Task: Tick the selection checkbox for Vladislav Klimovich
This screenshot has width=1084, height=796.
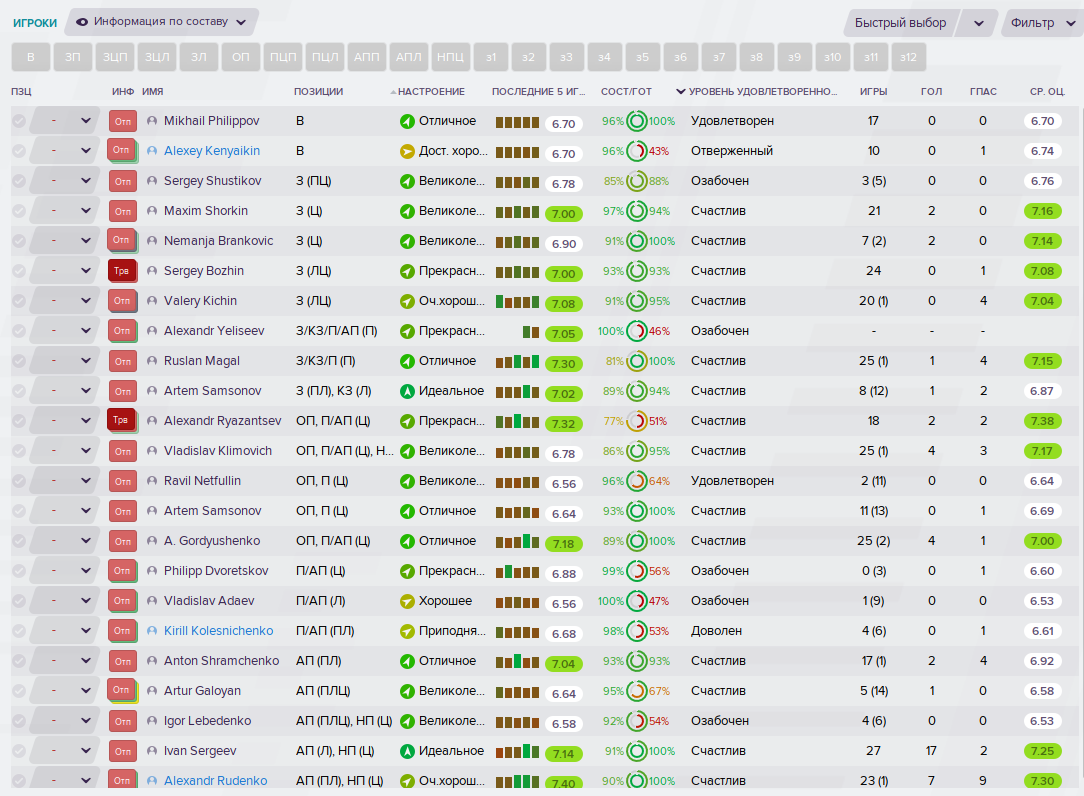Action: click(x=19, y=451)
